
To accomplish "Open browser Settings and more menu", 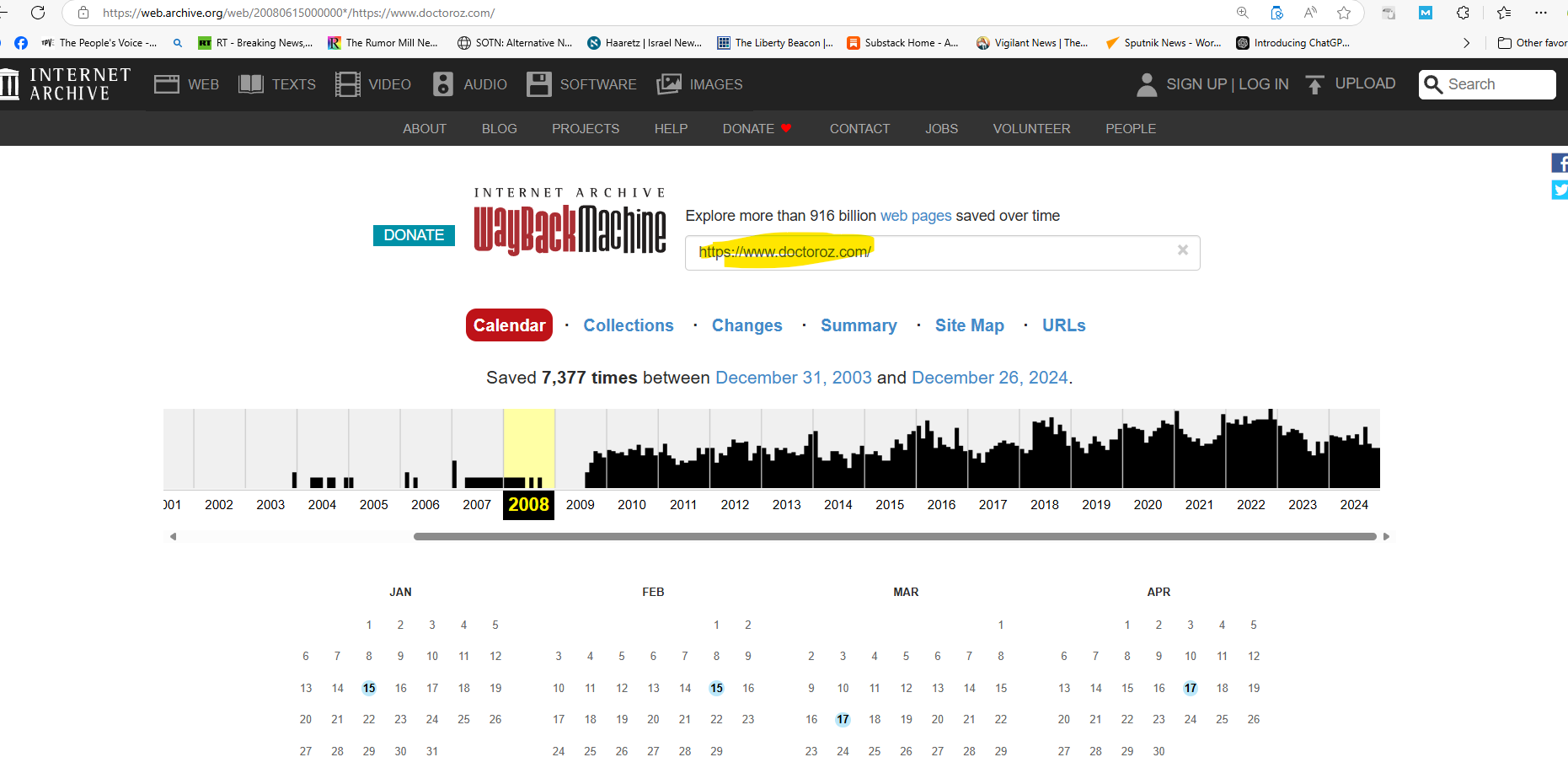I will (x=1541, y=13).
